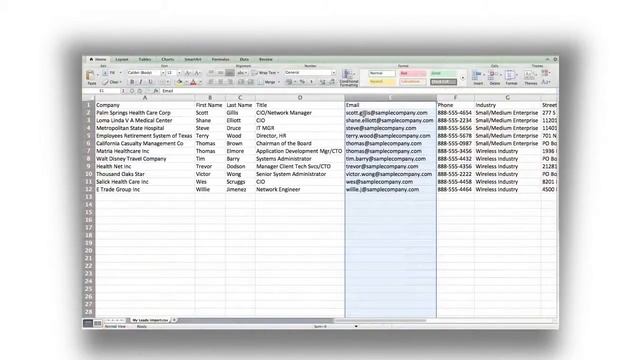Align text right
640x360 pixels.
[x=230, y=82]
